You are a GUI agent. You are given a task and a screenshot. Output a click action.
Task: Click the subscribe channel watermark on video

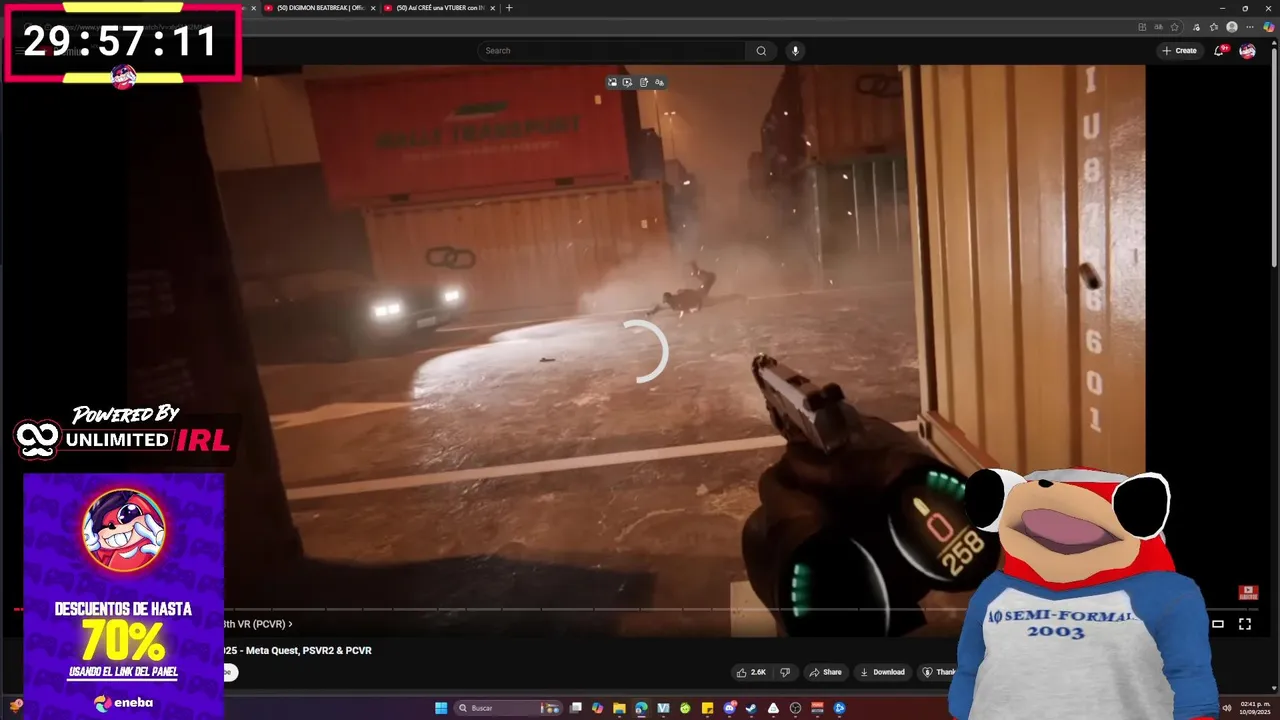click(1248, 593)
